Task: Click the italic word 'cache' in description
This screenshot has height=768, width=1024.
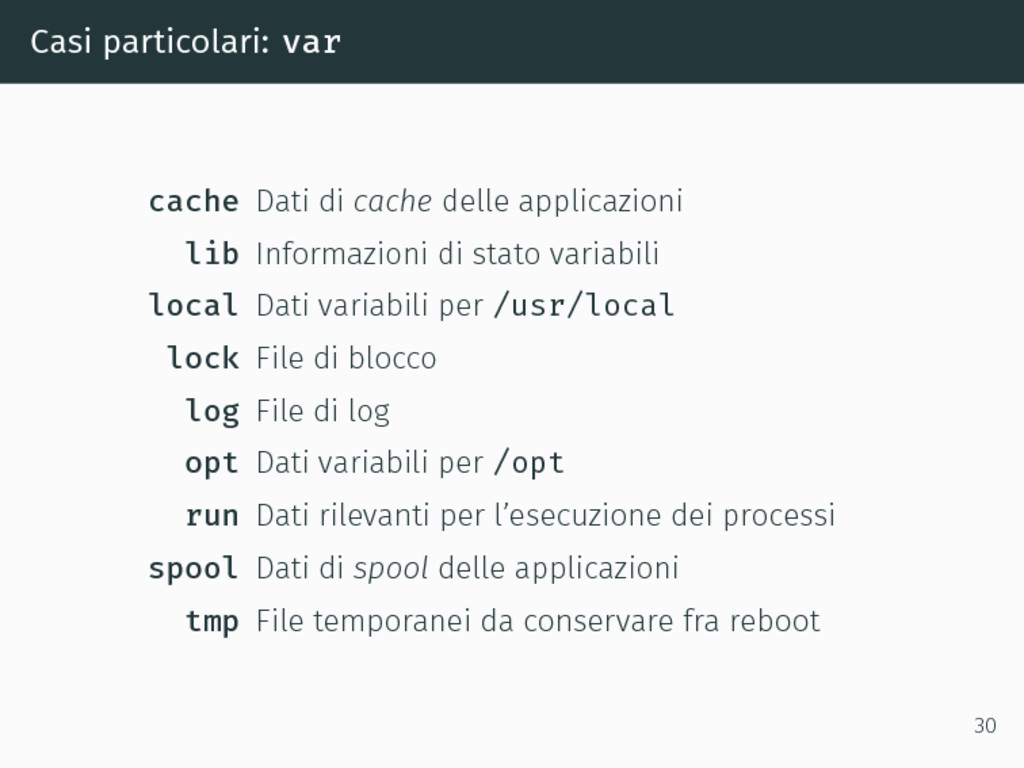Action: 392,201
